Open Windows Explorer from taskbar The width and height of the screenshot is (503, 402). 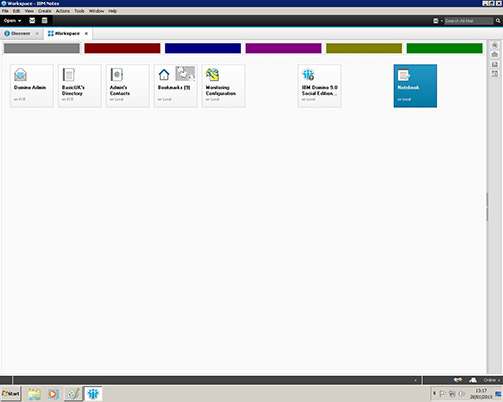[34, 394]
